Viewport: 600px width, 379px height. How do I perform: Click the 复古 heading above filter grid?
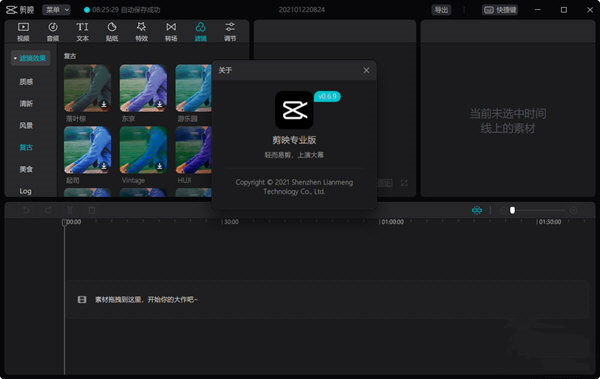(70, 56)
